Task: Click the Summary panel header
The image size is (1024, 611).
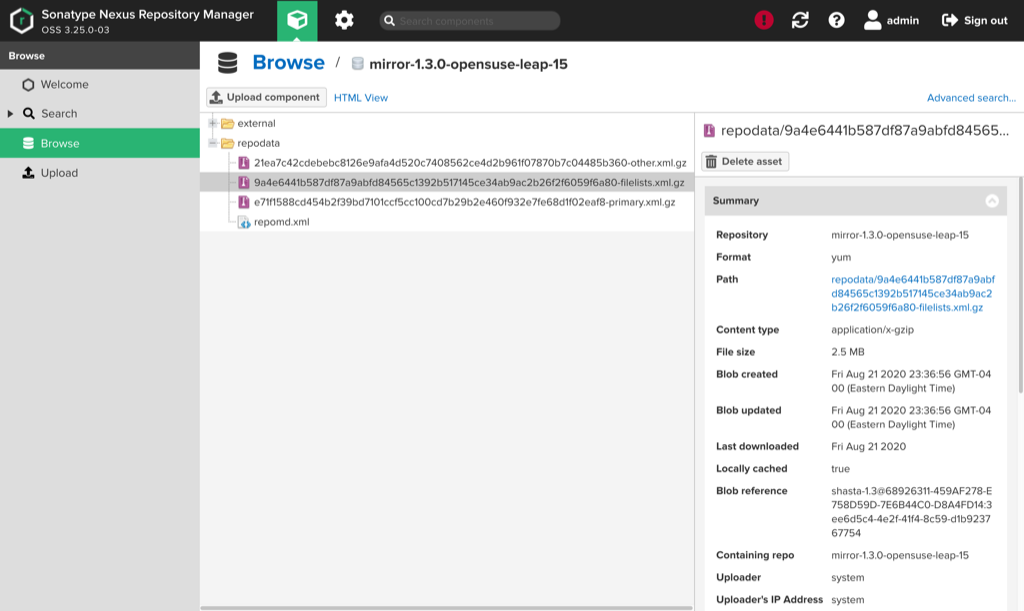Action: (856, 200)
